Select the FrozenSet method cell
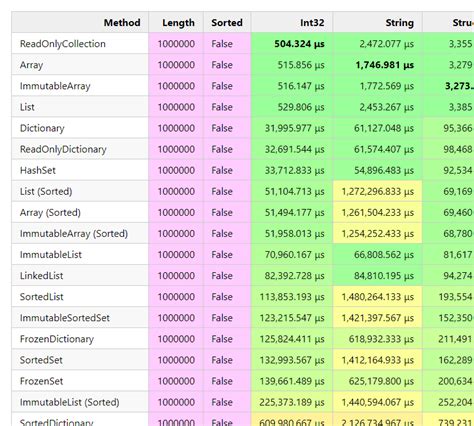This screenshot has height=426, width=474. click(80, 381)
